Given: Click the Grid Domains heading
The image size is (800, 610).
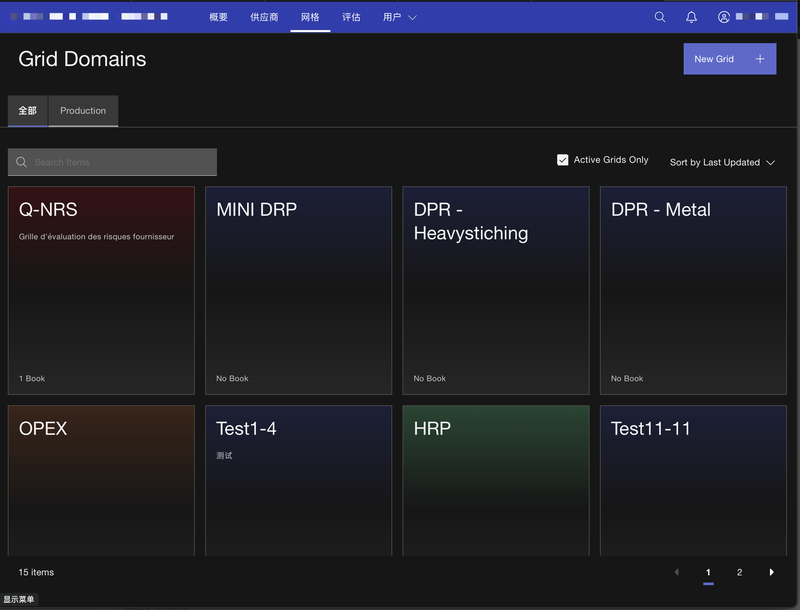Looking at the screenshot, I should coord(82,59).
